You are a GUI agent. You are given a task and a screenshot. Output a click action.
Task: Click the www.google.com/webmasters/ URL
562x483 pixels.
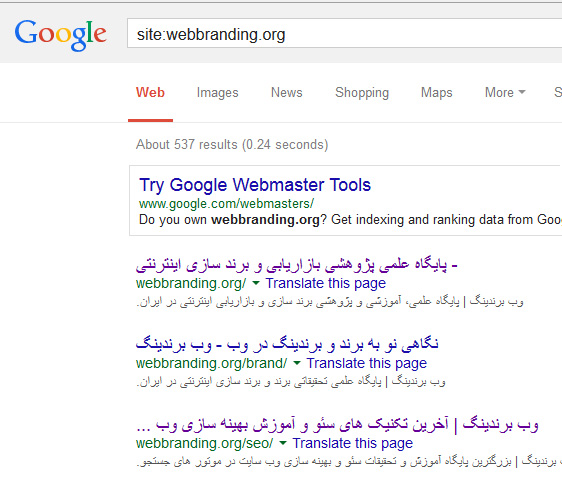click(226, 204)
